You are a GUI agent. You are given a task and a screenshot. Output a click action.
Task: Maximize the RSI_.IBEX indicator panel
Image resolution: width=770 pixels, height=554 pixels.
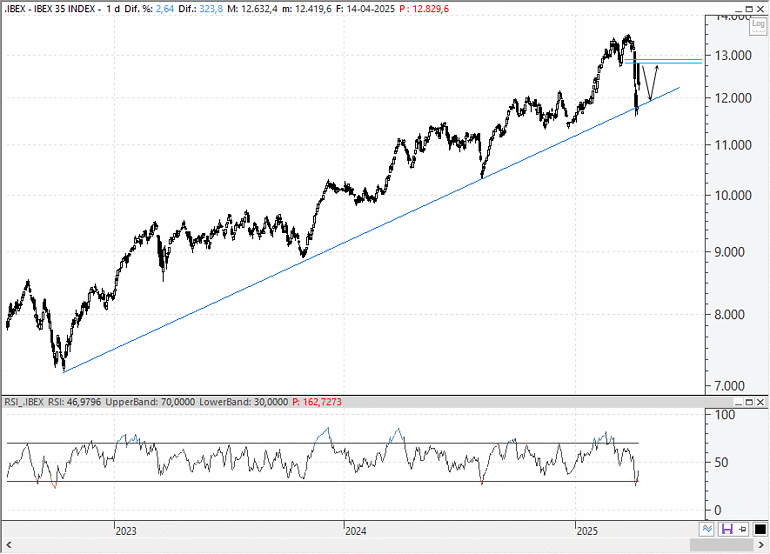coord(749,402)
